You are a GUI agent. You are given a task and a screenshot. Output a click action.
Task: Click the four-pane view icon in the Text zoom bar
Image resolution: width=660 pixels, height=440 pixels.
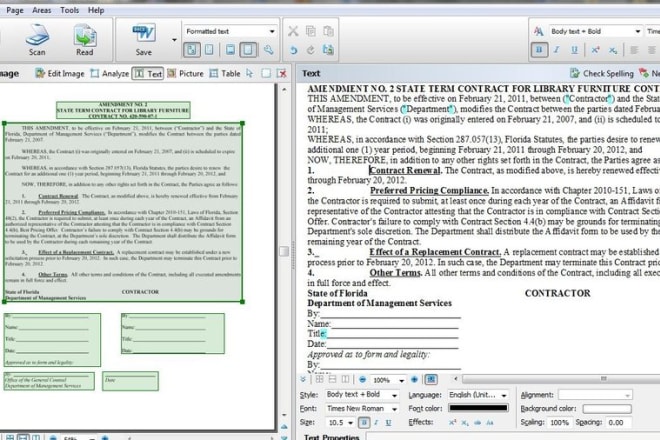tap(319, 379)
